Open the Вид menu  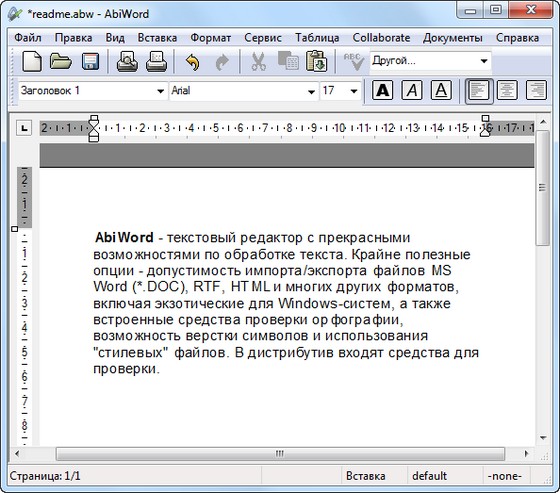click(x=115, y=38)
